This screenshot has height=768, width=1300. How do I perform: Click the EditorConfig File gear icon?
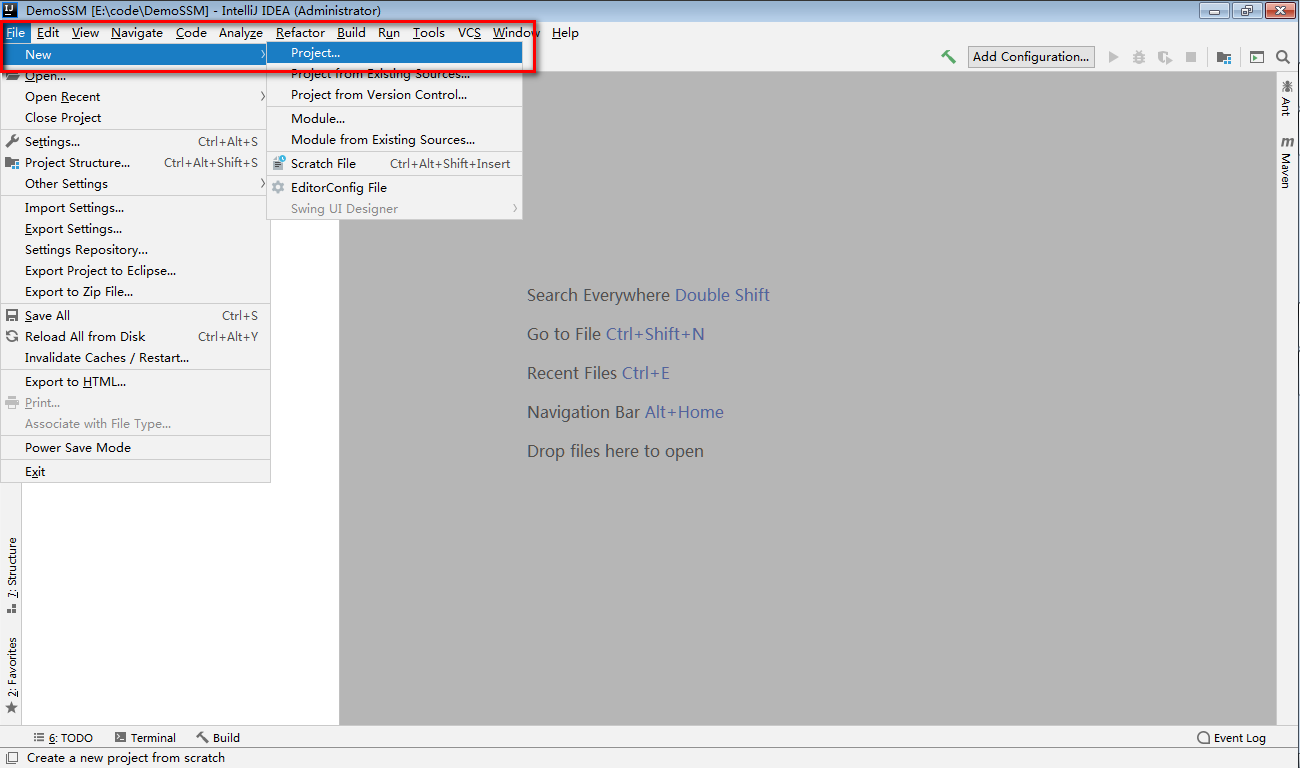click(279, 187)
